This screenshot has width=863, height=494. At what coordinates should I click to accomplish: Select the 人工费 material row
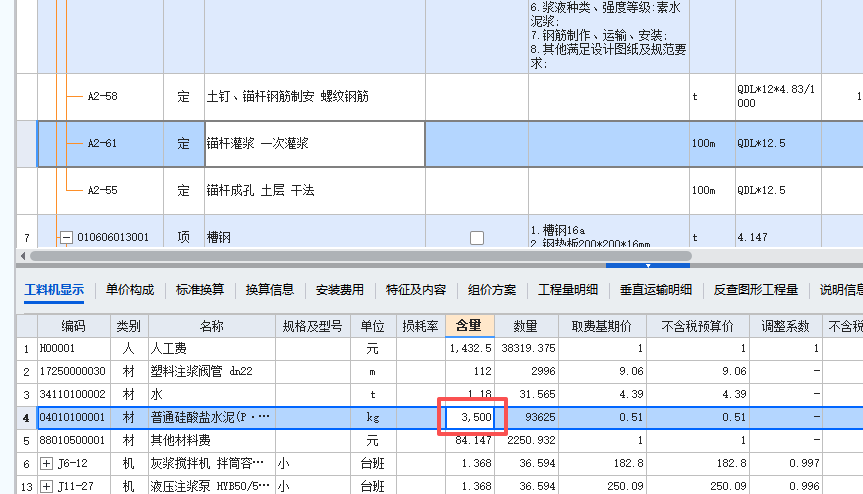[439, 348]
